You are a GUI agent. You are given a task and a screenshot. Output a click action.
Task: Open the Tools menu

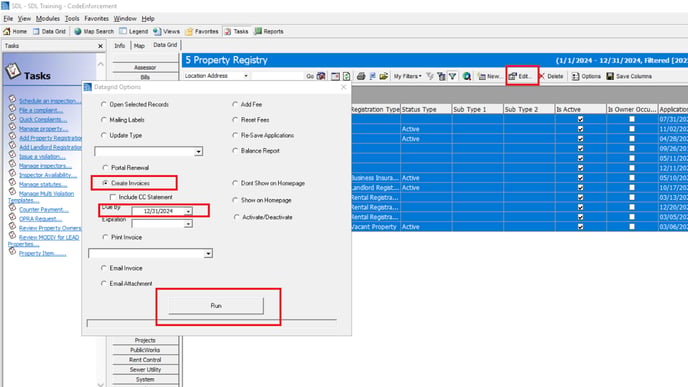click(72, 18)
